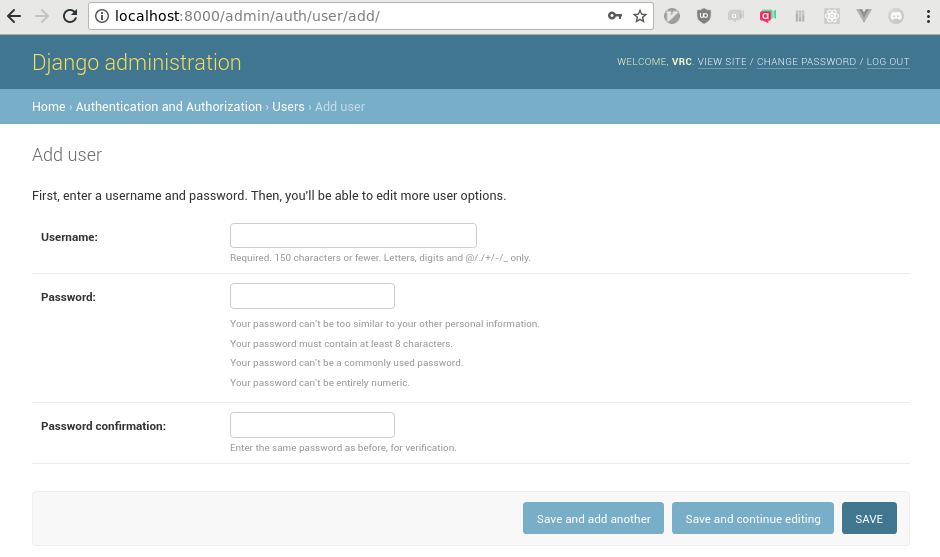Screen dimensions: 940x557
Task: Click the Django administration title
Action: click(x=137, y=62)
